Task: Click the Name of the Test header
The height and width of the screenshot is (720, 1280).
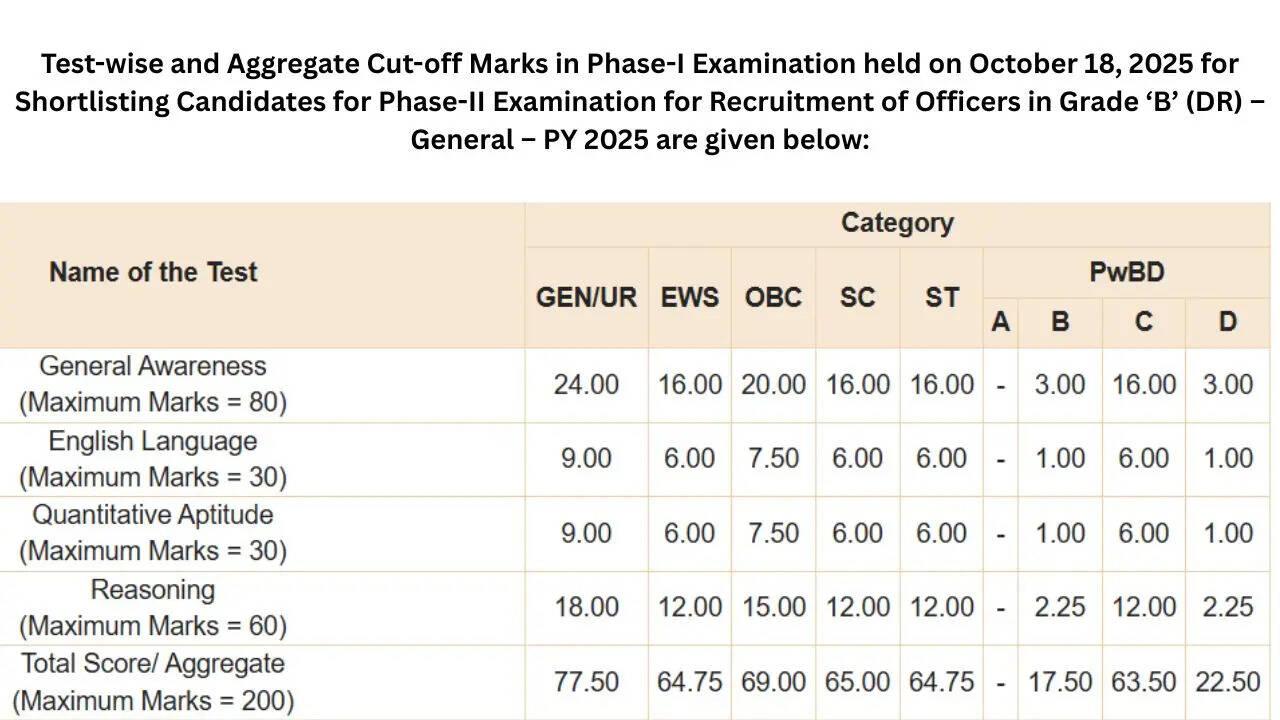Action: click(x=153, y=272)
